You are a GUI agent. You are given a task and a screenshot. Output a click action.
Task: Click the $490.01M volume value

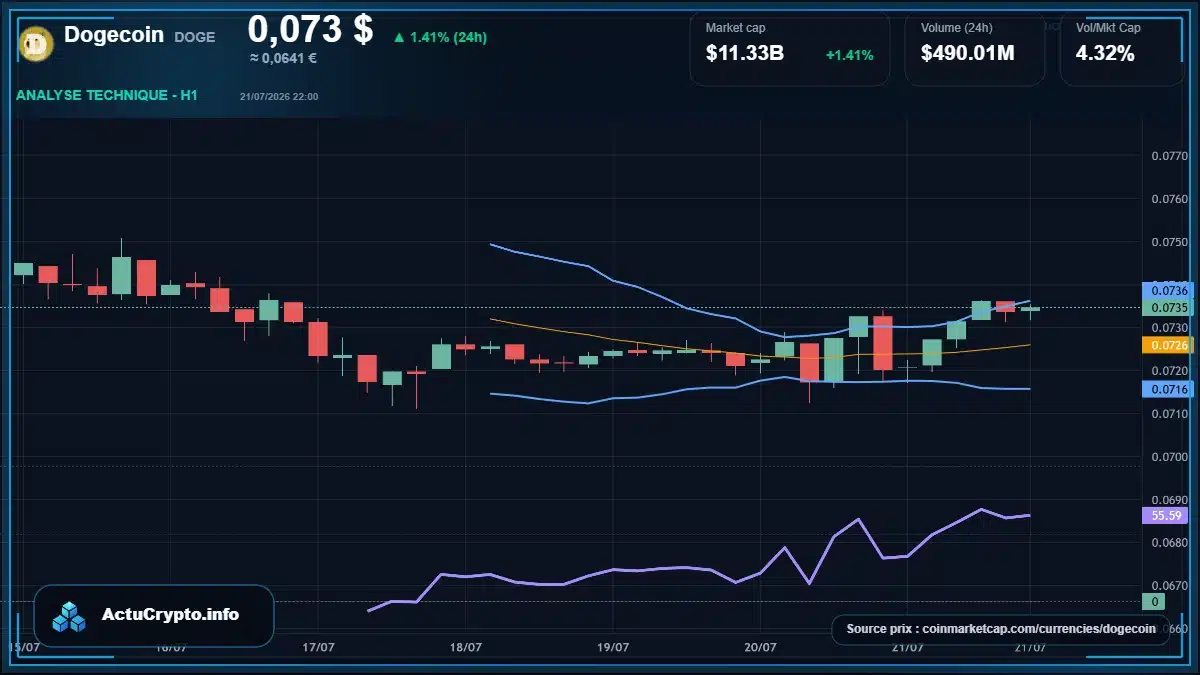click(x=968, y=54)
